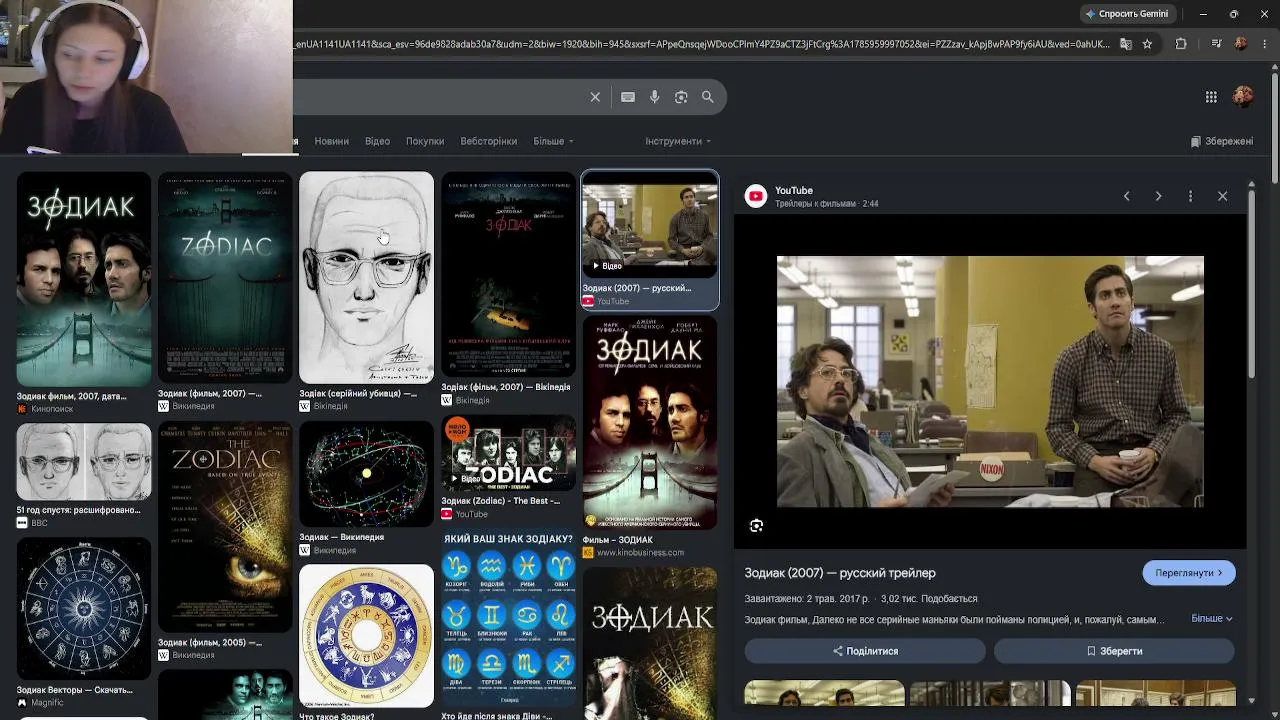Click the magnifying glass search button
Viewport: 1280px width, 720px height.
708,97
